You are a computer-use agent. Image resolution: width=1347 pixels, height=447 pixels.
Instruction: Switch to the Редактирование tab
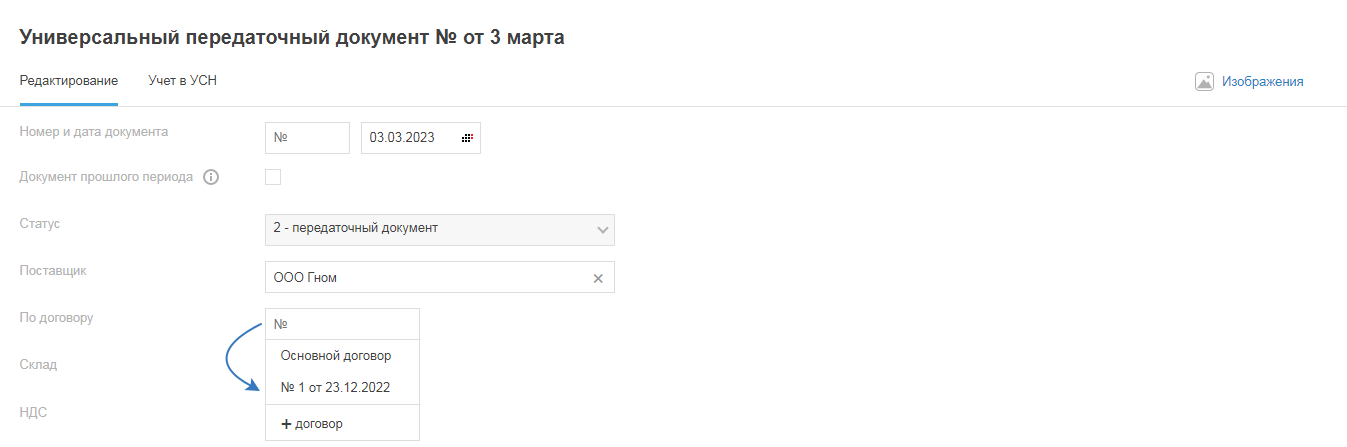point(69,81)
